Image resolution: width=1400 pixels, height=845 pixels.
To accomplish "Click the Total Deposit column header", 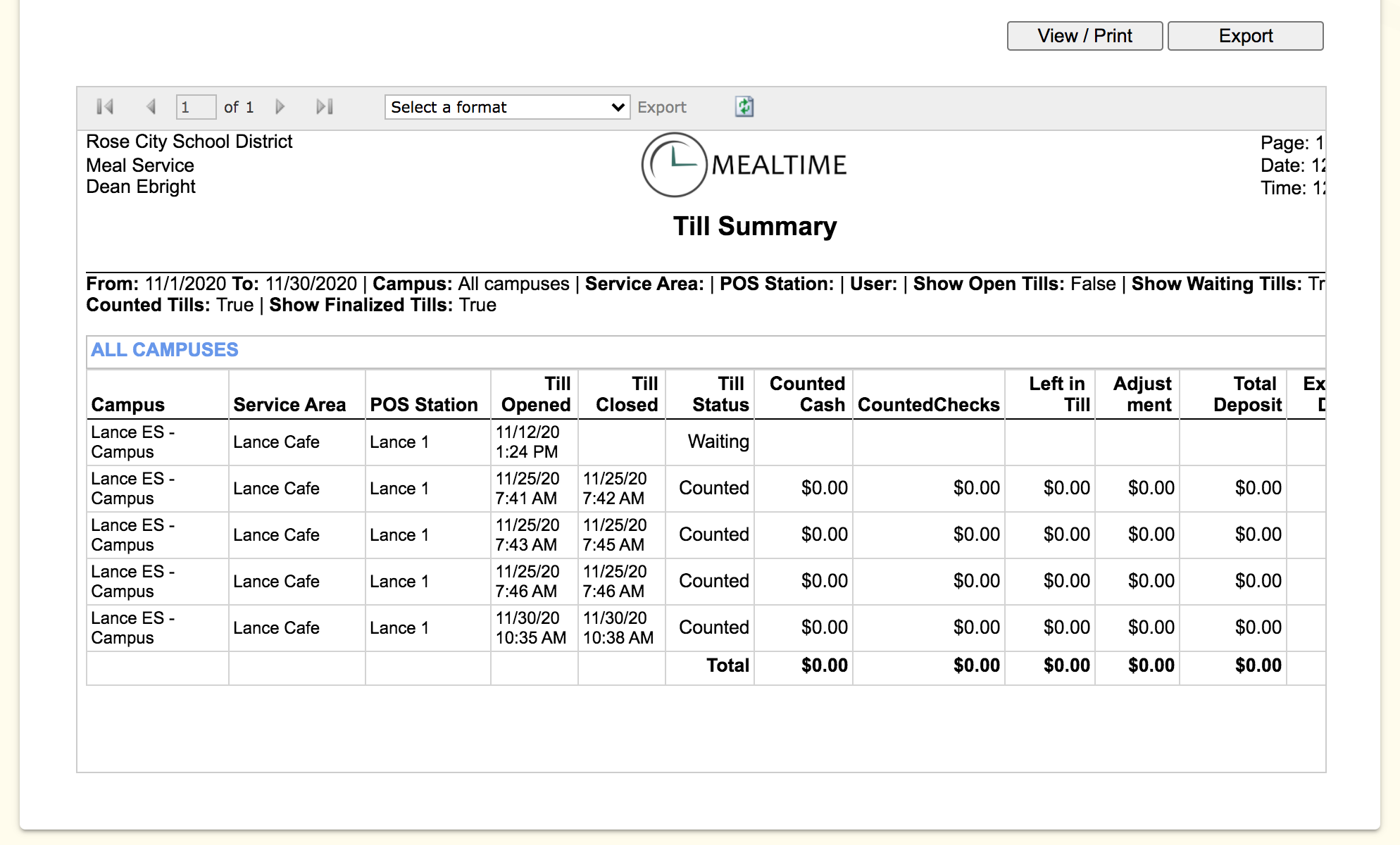I will pos(1246,394).
